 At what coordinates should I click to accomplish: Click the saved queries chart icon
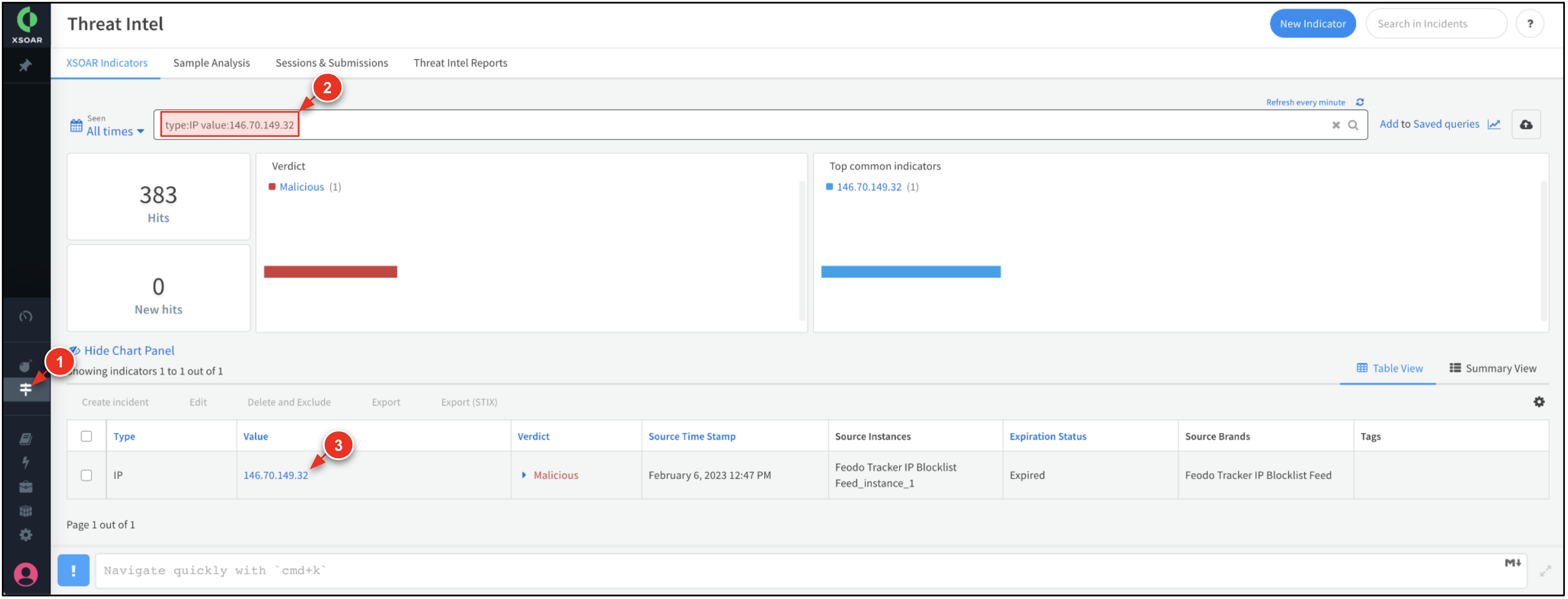click(1494, 124)
